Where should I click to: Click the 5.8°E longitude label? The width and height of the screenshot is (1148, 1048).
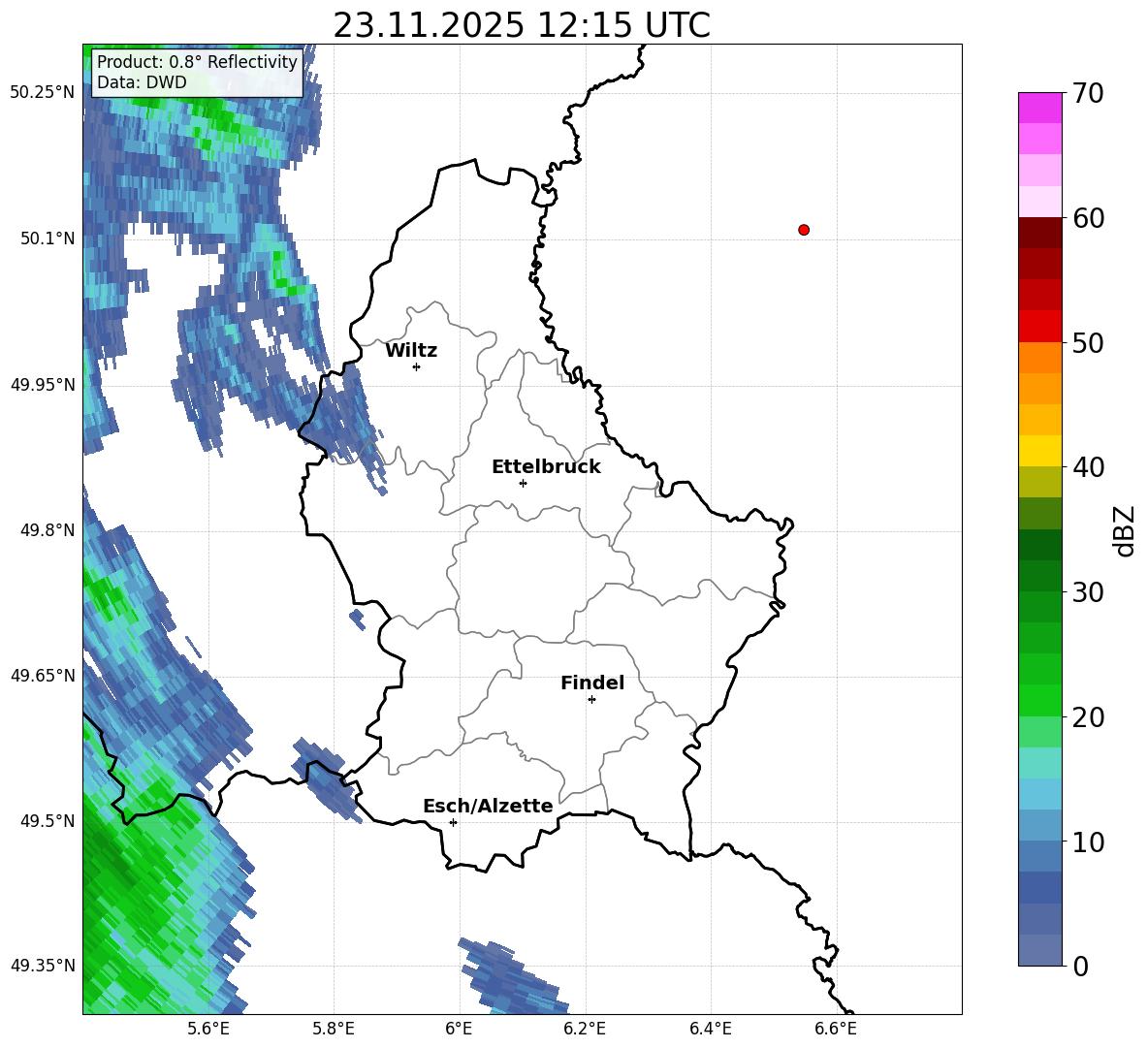coord(334,1030)
